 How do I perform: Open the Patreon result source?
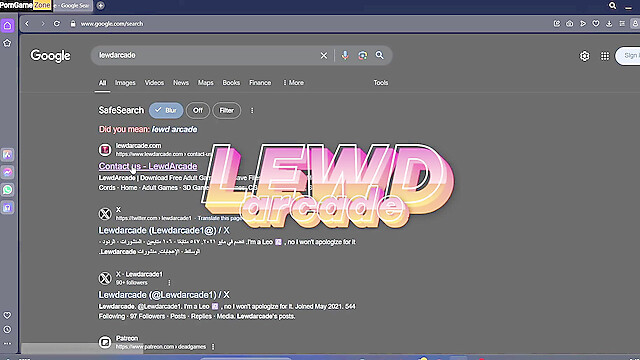click(127, 338)
